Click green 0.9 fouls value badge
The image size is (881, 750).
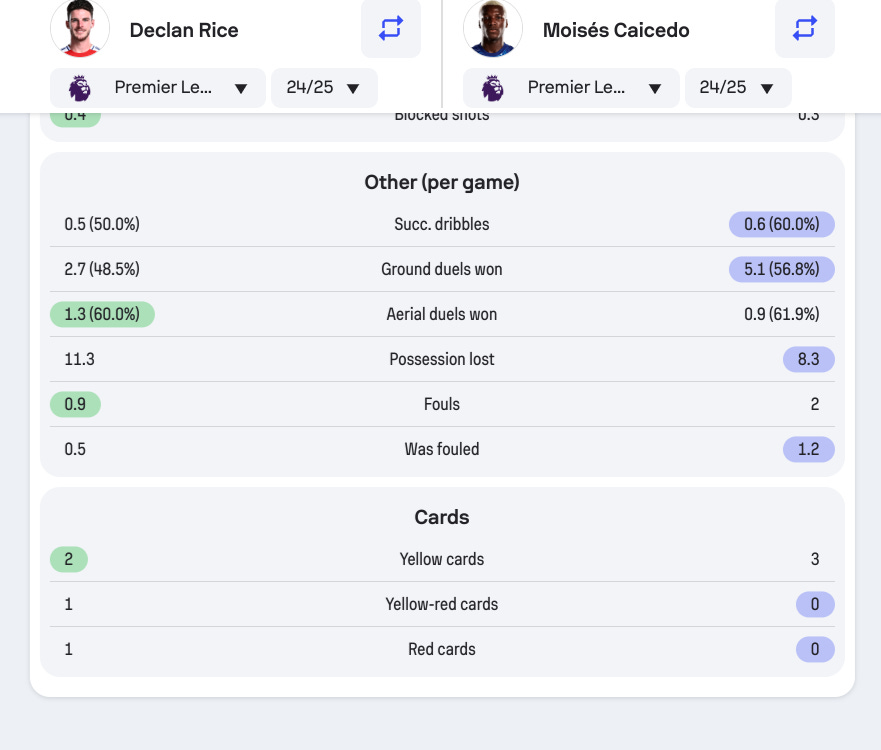click(75, 404)
